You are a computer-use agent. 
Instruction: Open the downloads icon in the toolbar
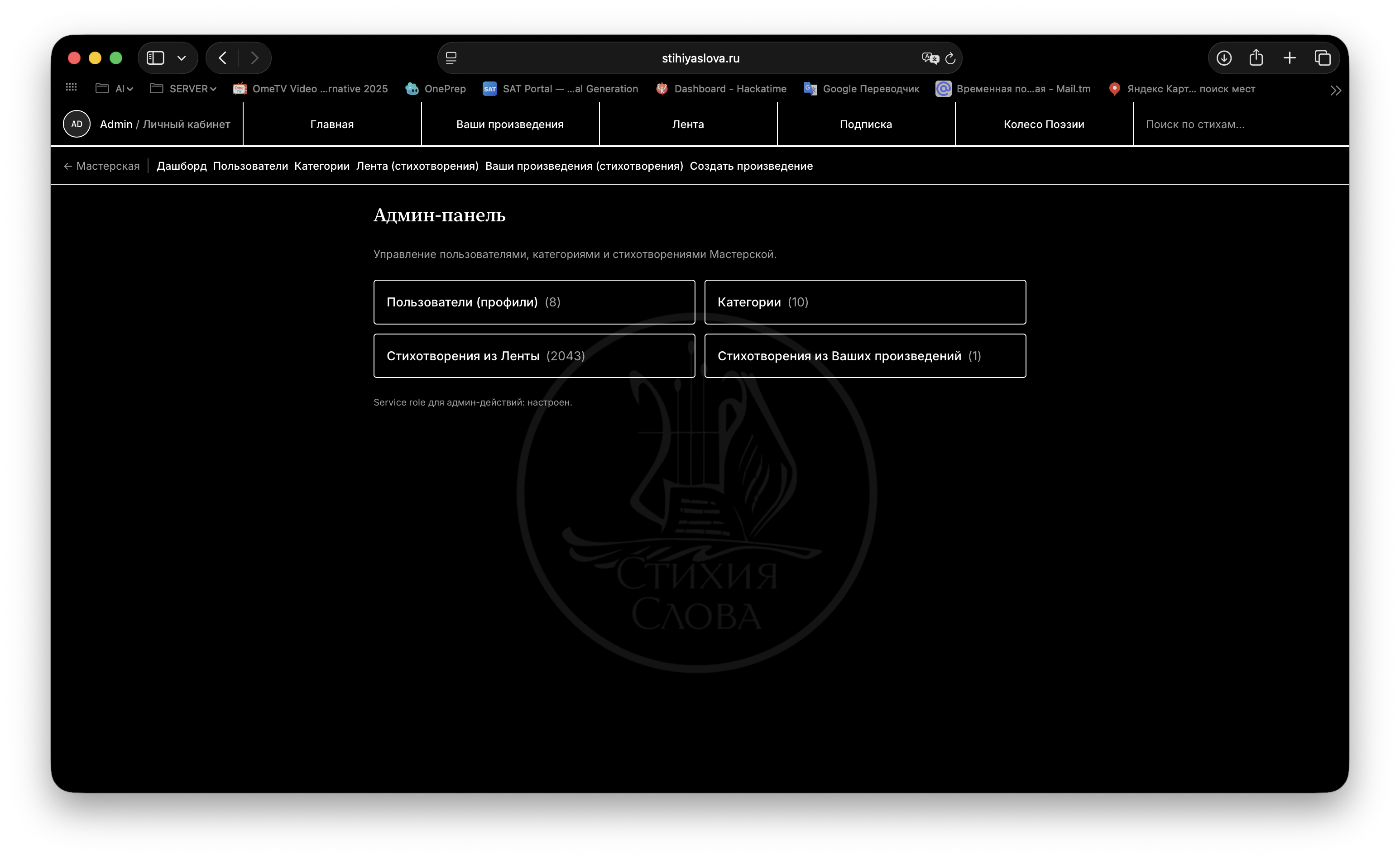[1224, 58]
